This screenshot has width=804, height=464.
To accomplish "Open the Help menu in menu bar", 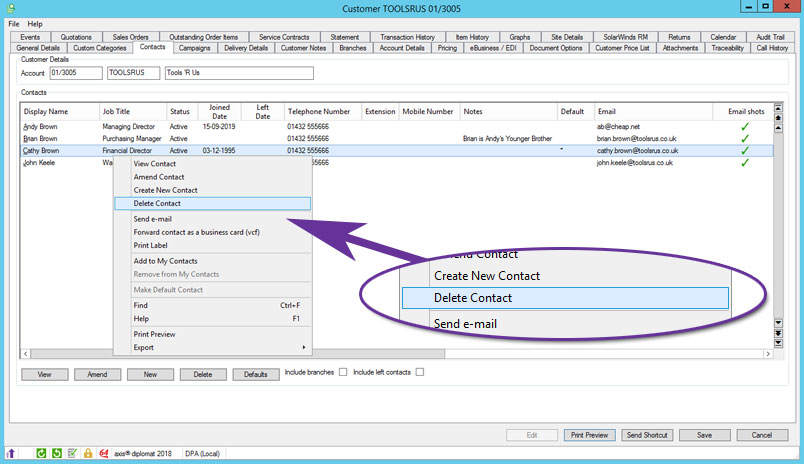I will (x=35, y=24).
